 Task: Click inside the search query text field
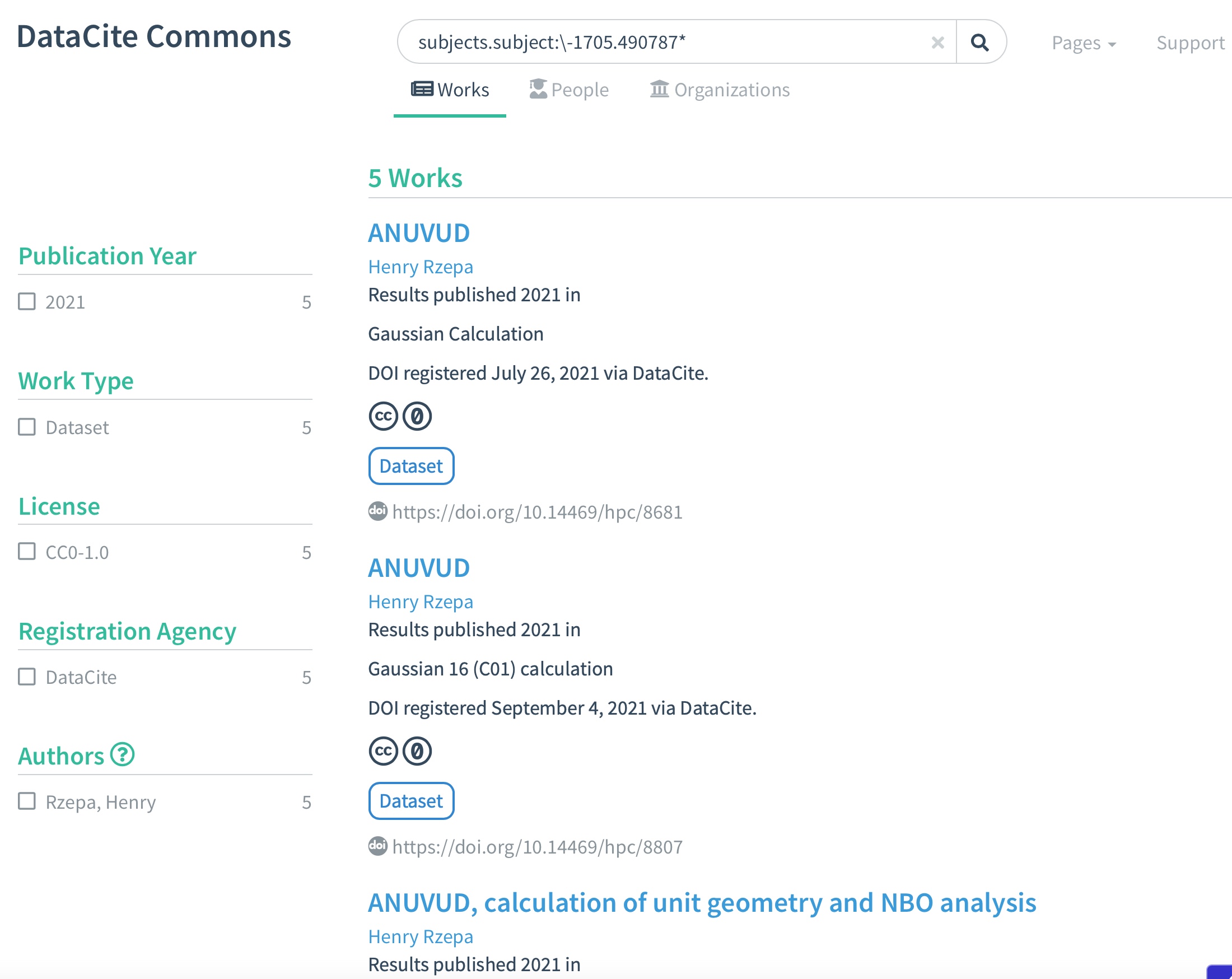[x=657, y=43]
